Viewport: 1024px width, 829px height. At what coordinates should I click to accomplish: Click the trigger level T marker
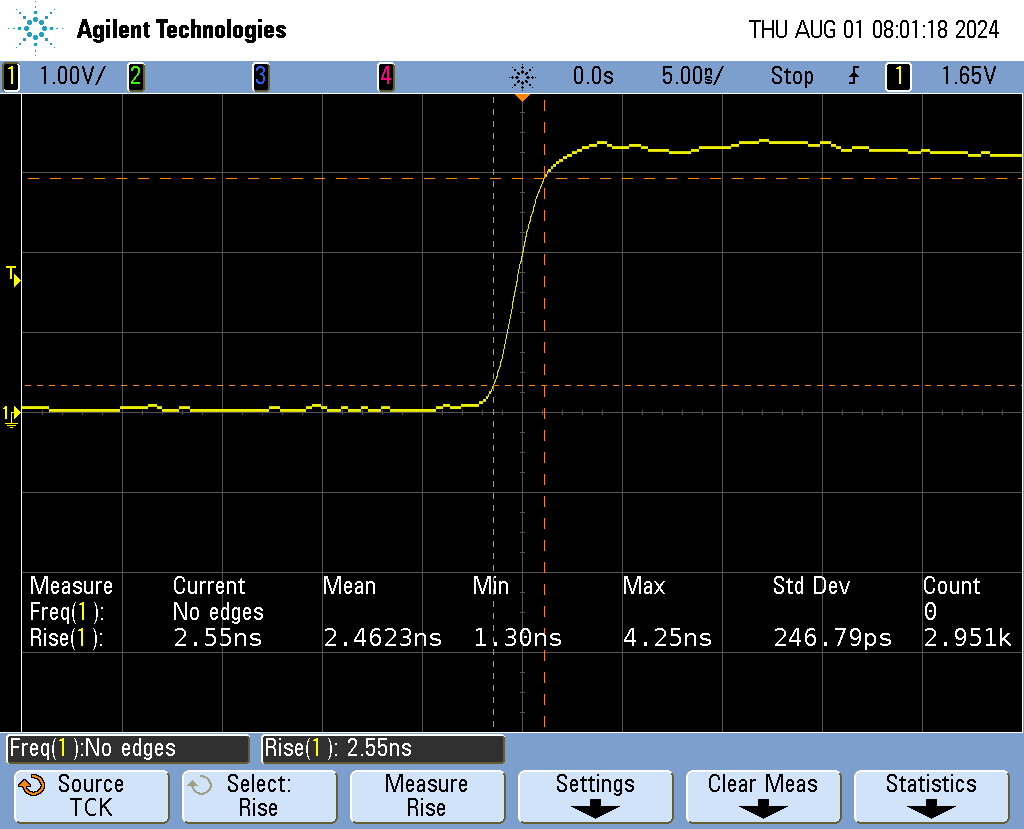click(13, 275)
